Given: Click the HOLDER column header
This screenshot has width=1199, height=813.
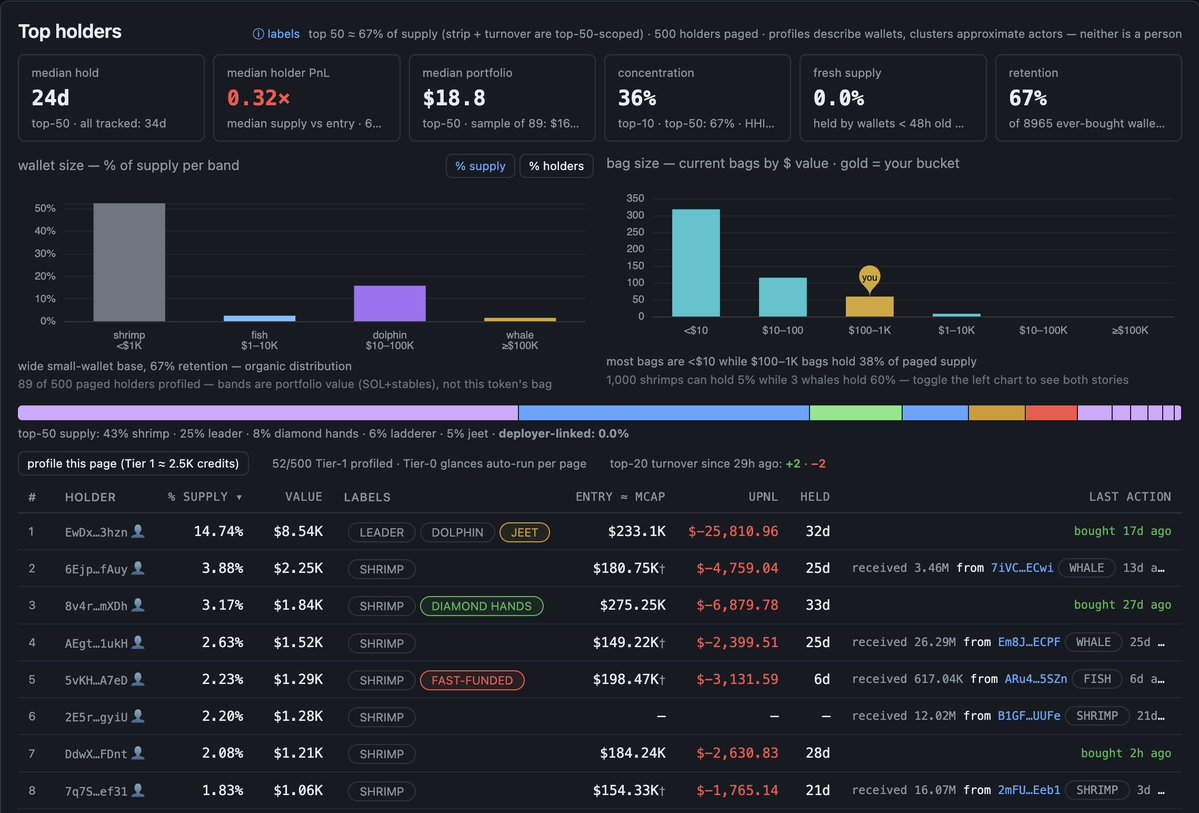Looking at the screenshot, I should pyautogui.click(x=90, y=497).
